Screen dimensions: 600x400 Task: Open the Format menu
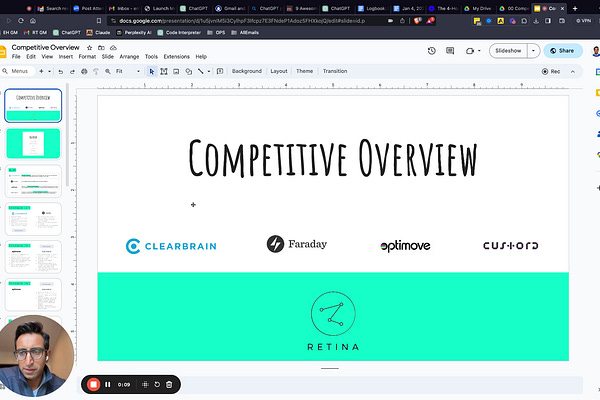click(x=87, y=57)
